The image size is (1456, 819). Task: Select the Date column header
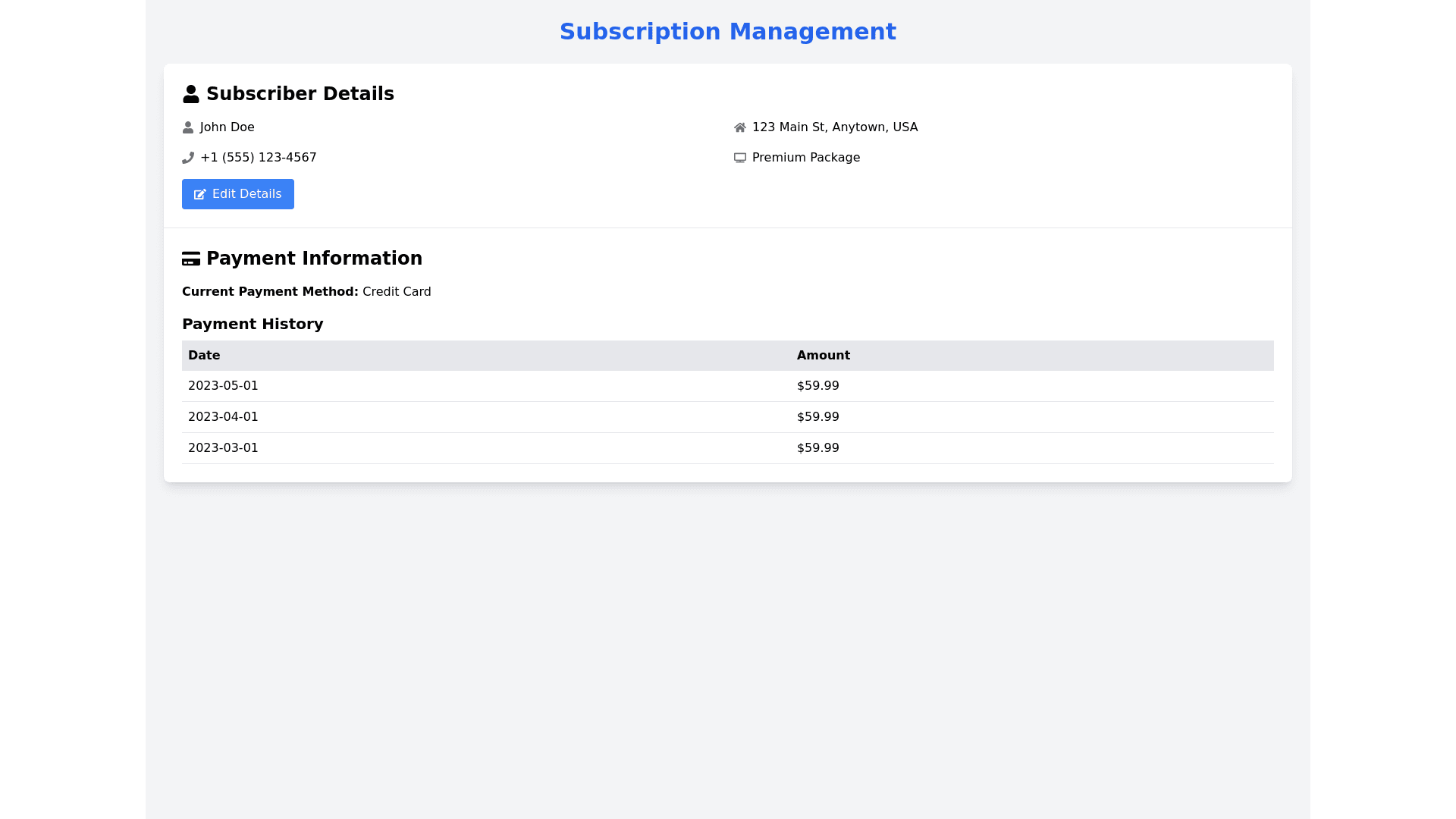tap(204, 356)
